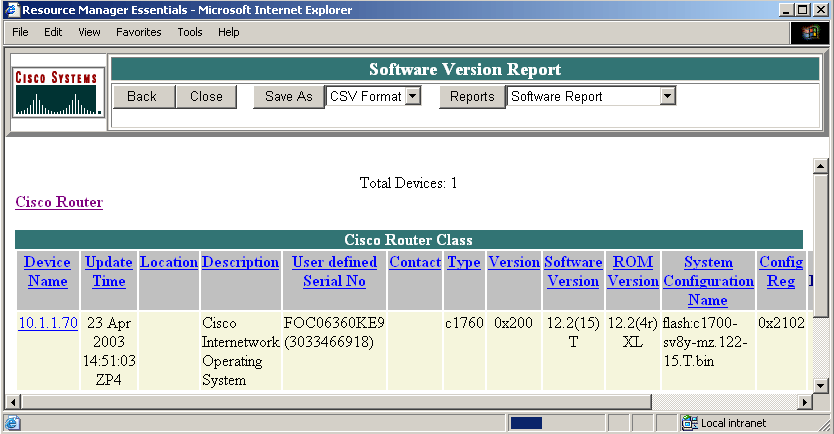Click the Cisco Router Class table banner

pos(408,240)
